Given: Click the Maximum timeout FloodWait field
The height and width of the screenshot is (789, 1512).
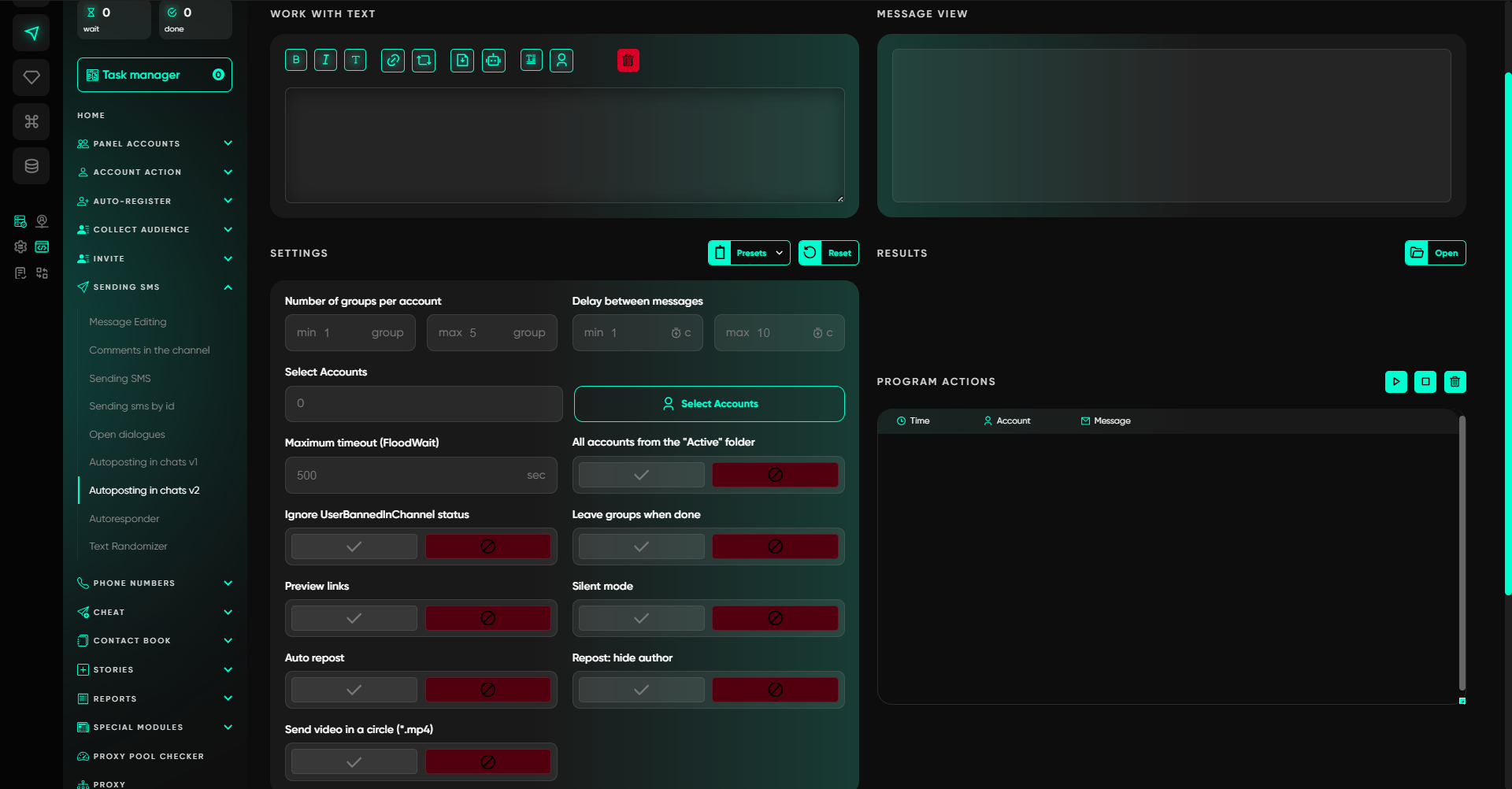Looking at the screenshot, I should click(x=409, y=476).
